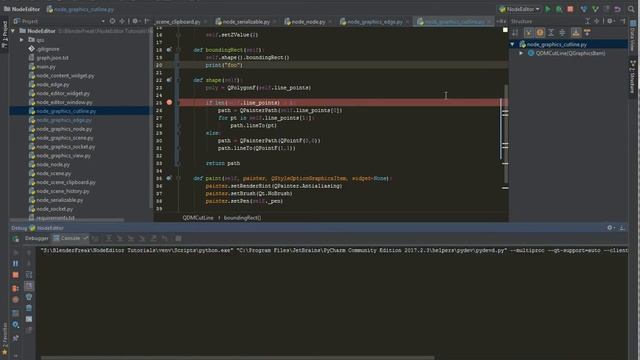Click QDMCutLine in the breadcrumb bar

click(x=198, y=218)
